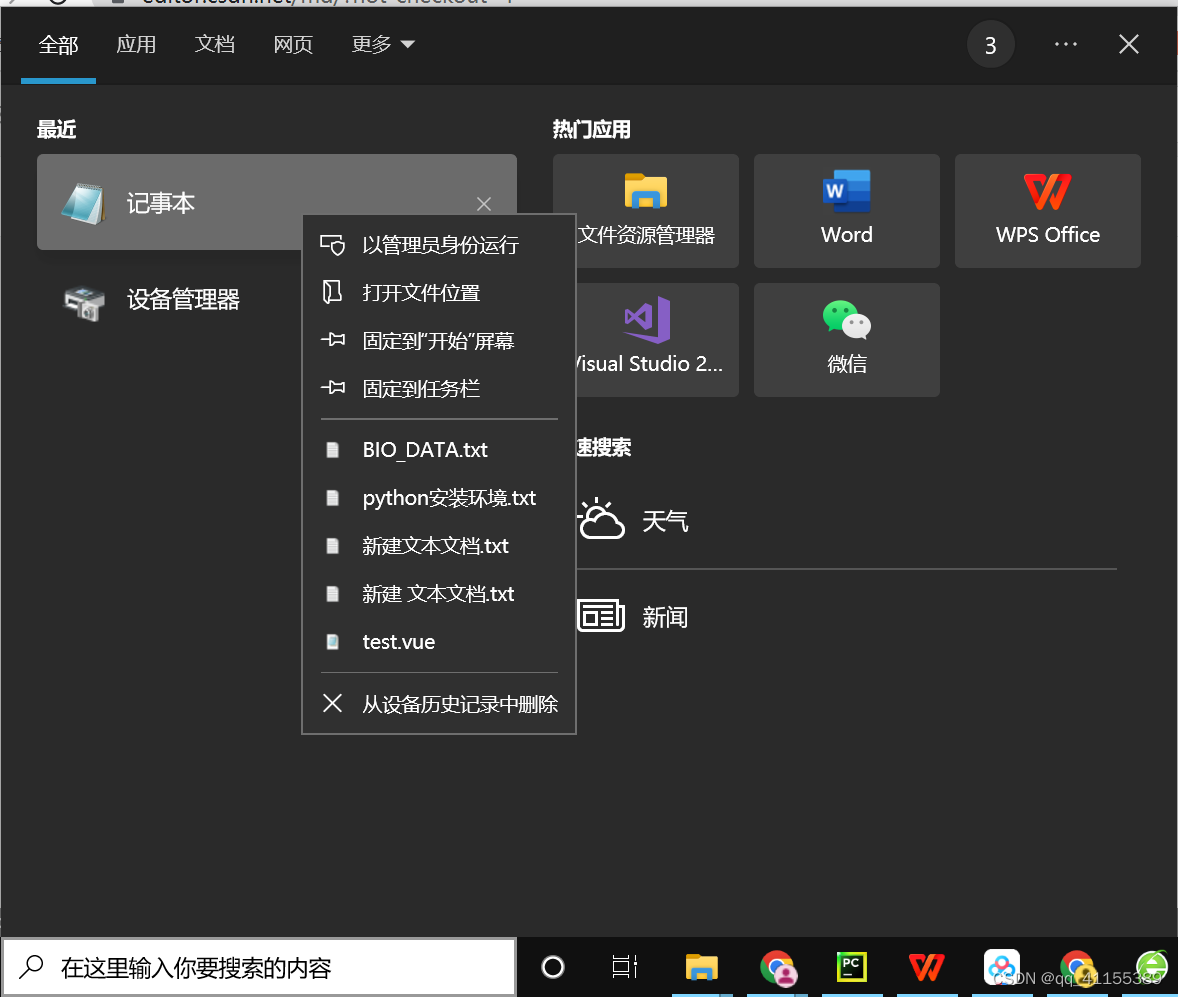Viewport: 1178px width, 997px height.
Task: Open recent file 新建 文本文档.txt with space
Action: [x=439, y=594]
